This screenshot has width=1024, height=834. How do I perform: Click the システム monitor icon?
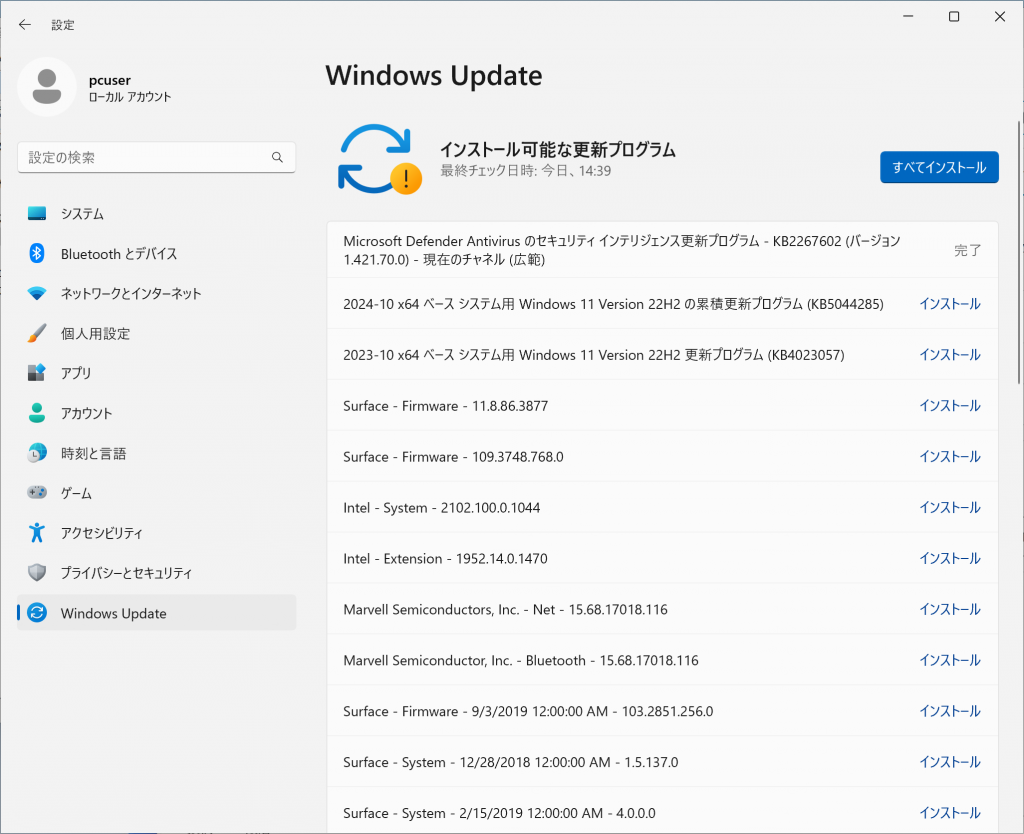37,214
